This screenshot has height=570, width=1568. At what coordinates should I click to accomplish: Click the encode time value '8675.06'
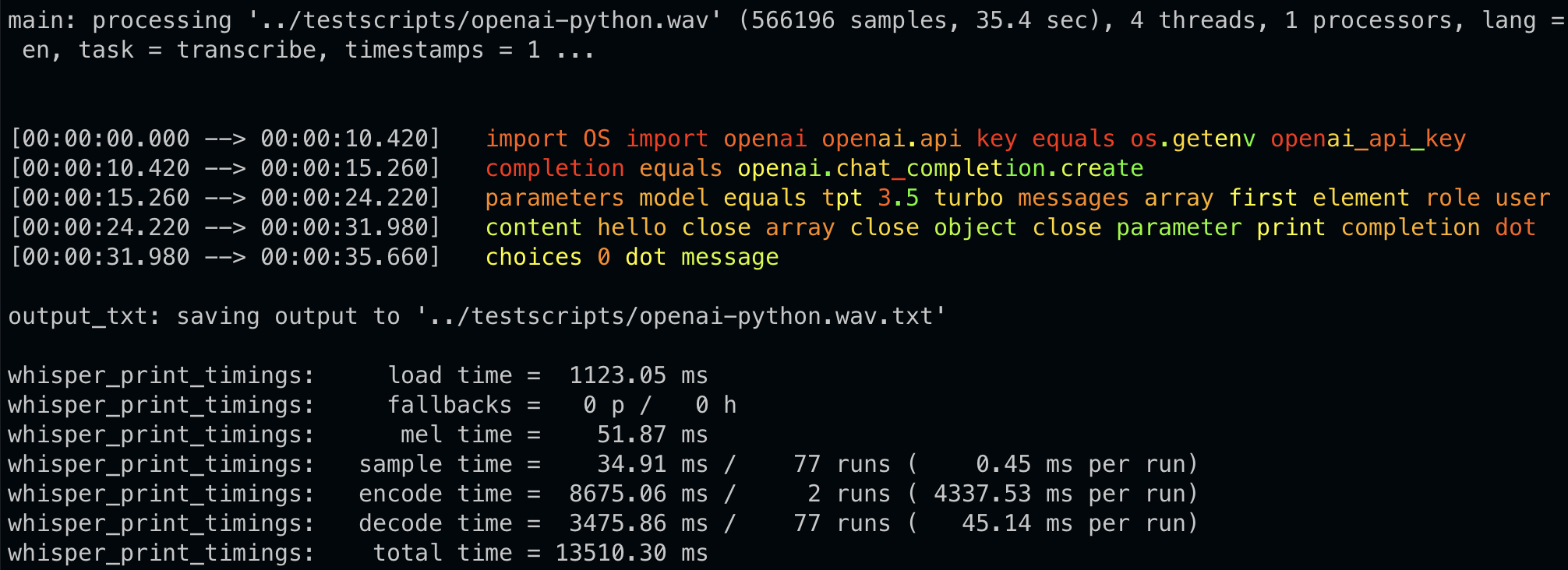(x=618, y=494)
